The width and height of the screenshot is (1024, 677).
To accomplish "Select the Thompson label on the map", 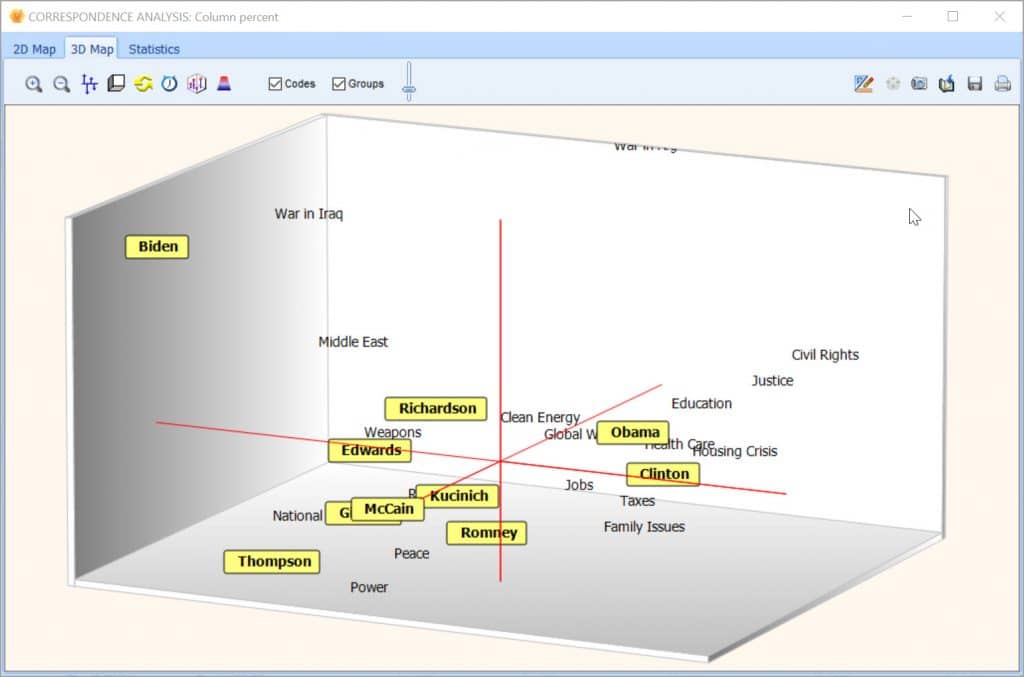I will pyautogui.click(x=271, y=562).
